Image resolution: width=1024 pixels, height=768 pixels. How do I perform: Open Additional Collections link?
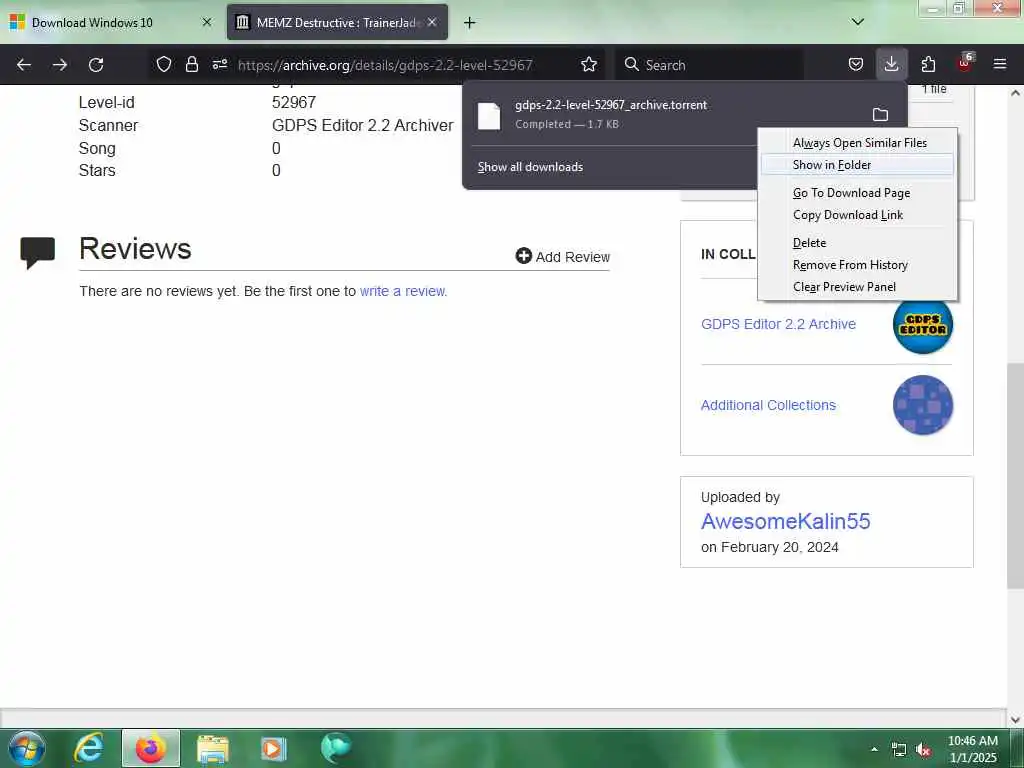click(x=768, y=406)
